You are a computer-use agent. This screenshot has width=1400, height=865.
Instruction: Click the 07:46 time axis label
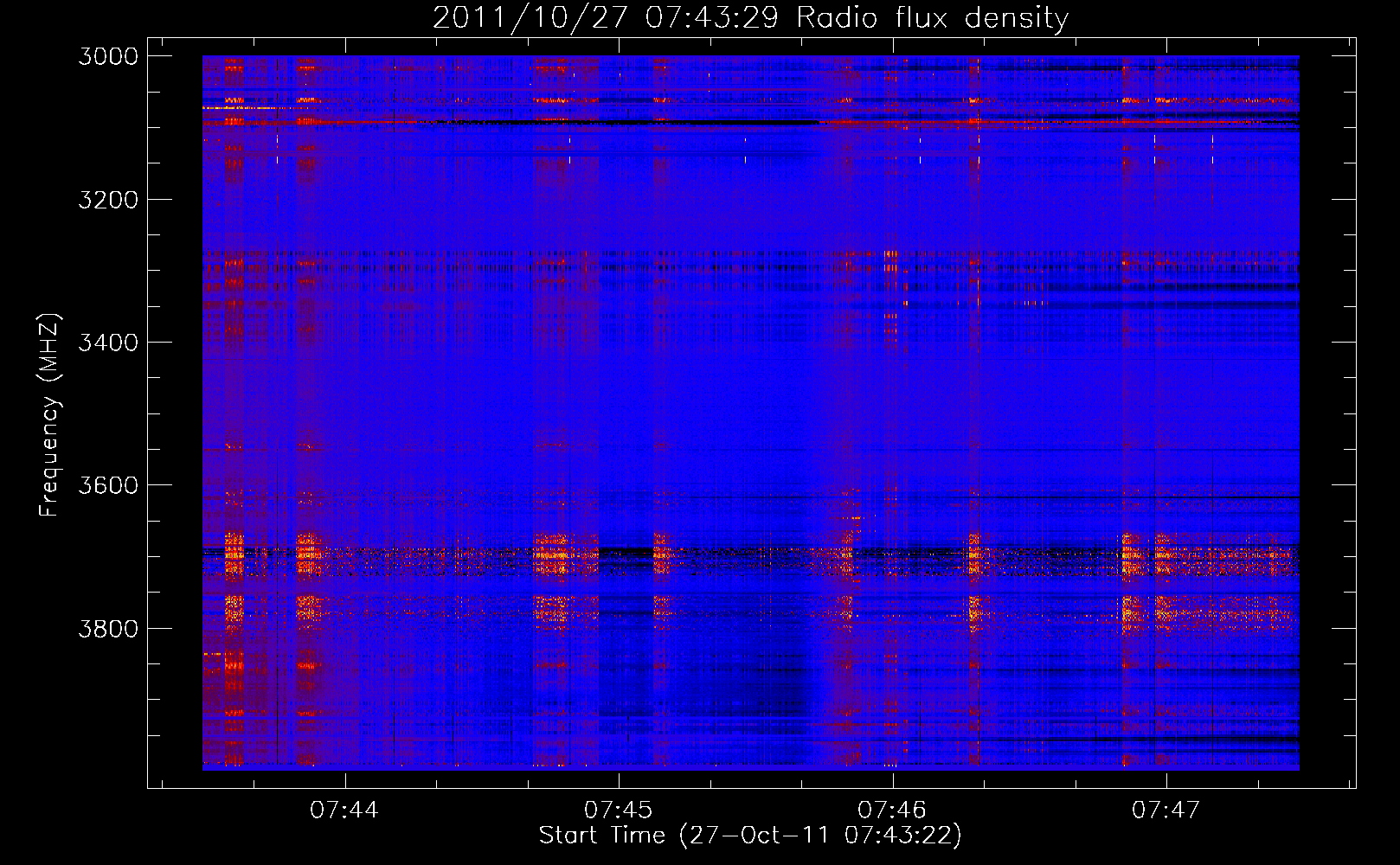point(892,810)
